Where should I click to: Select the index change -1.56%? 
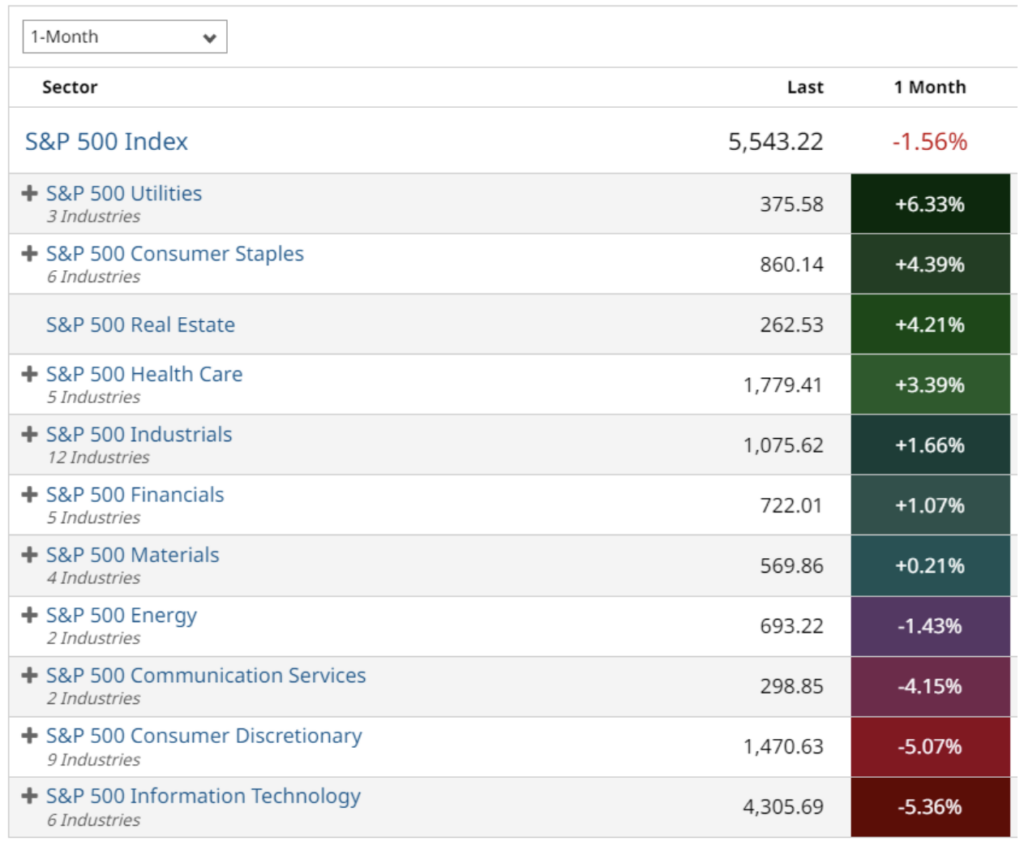coord(930,142)
